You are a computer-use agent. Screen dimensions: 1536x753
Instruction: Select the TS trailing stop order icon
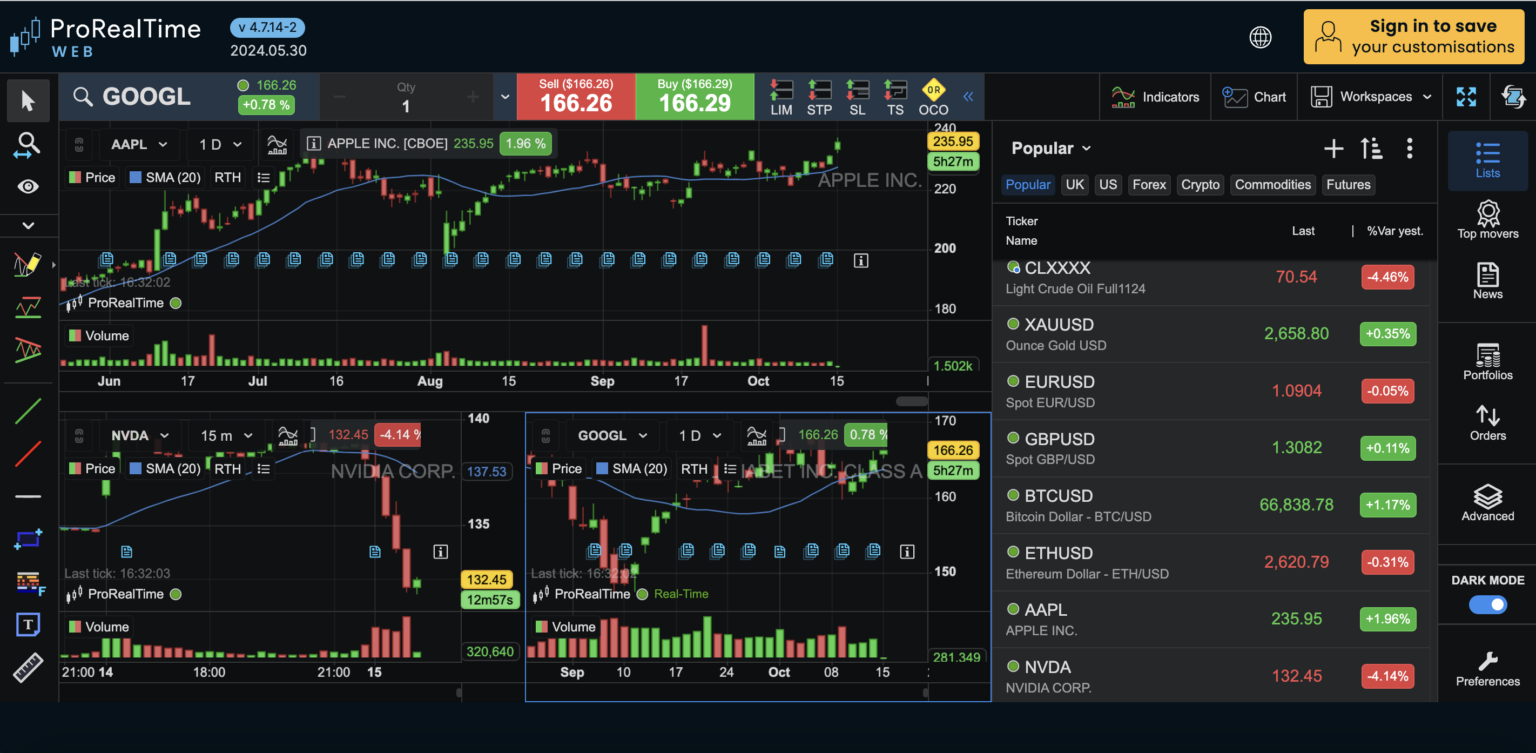(895, 96)
